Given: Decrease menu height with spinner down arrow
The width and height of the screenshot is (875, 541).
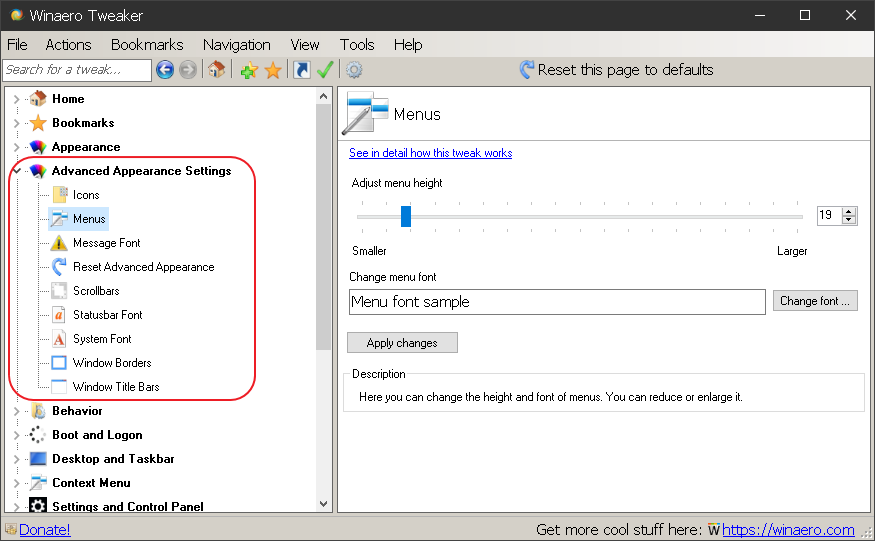Looking at the screenshot, I should point(849,219).
